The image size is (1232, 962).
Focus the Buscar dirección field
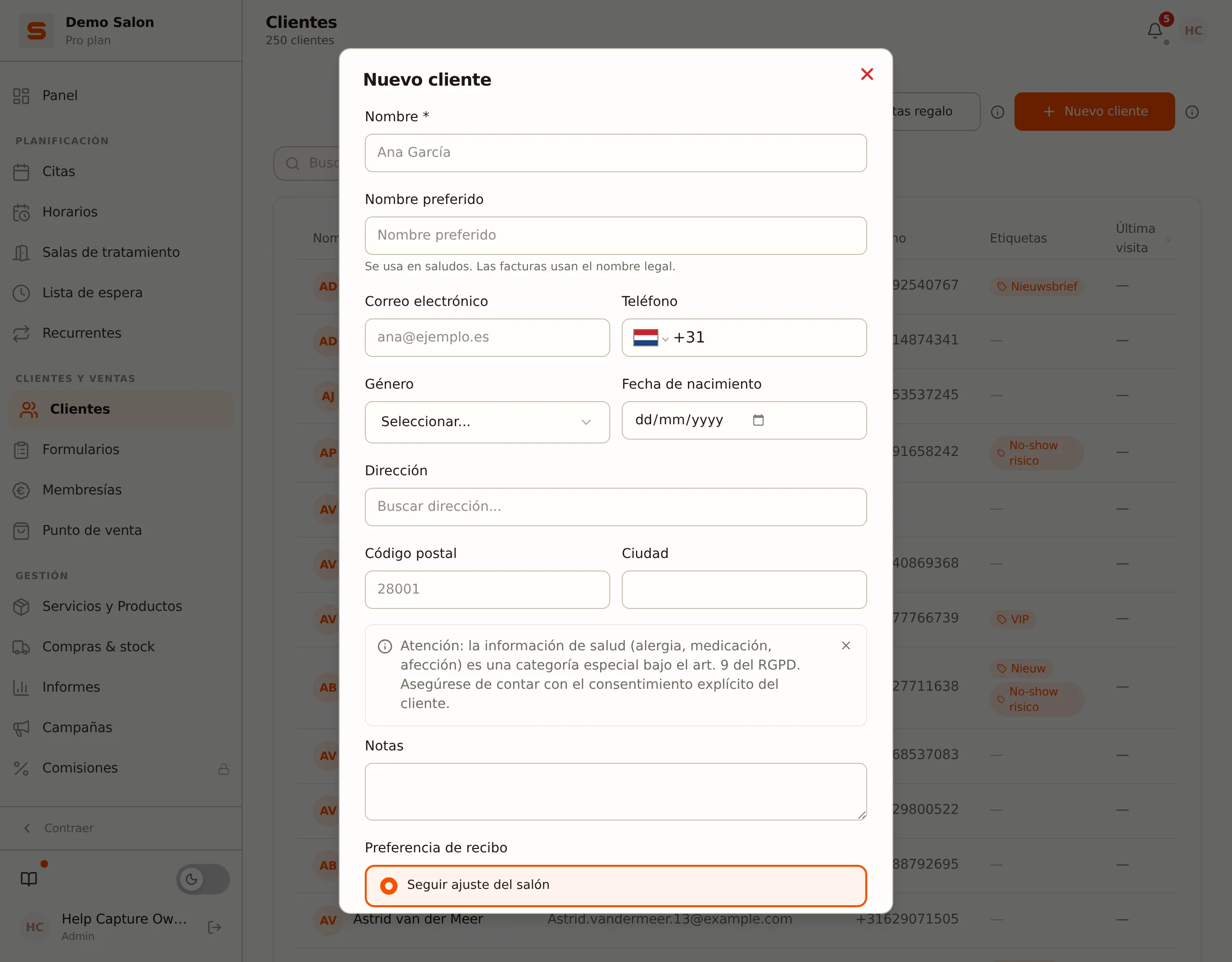click(x=616, y=507)
